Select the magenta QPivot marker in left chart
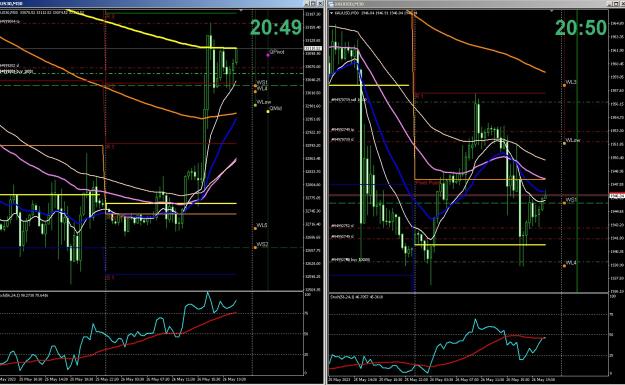 pyautogui.click(x=268, y=55)
